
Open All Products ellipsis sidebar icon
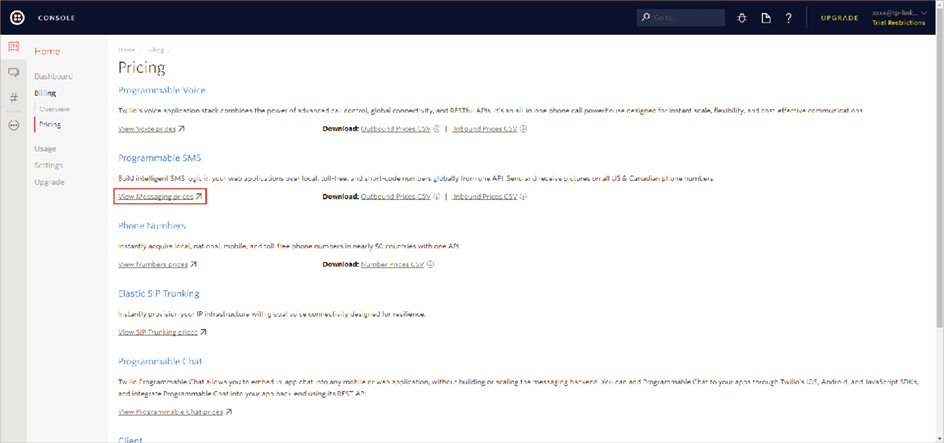click(x=13, y=125)
